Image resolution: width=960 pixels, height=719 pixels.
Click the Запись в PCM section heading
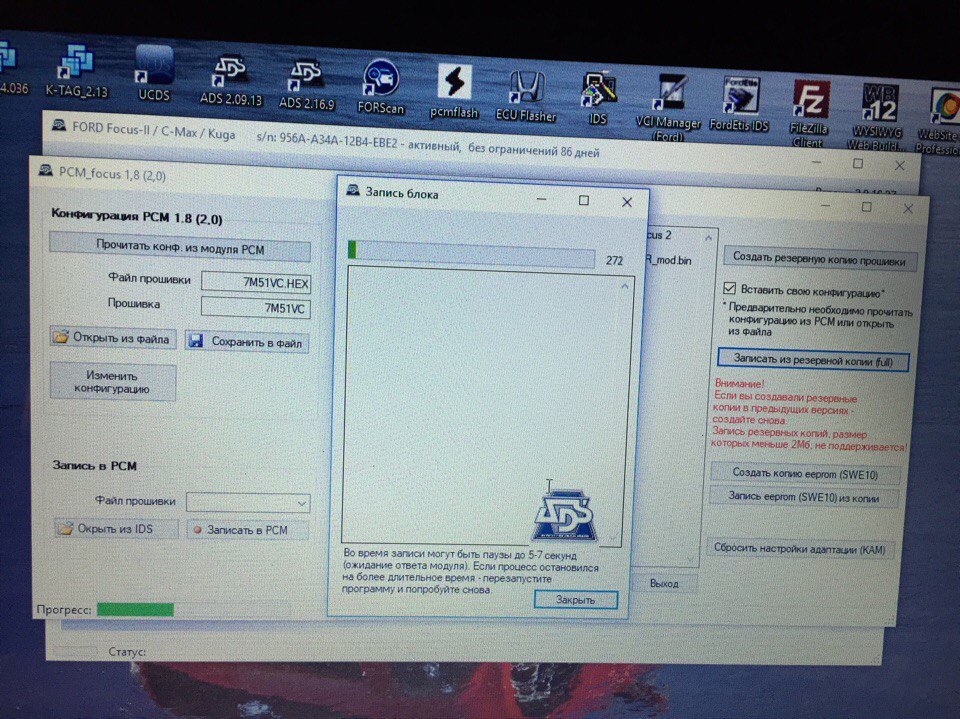(x=94, y=465)
